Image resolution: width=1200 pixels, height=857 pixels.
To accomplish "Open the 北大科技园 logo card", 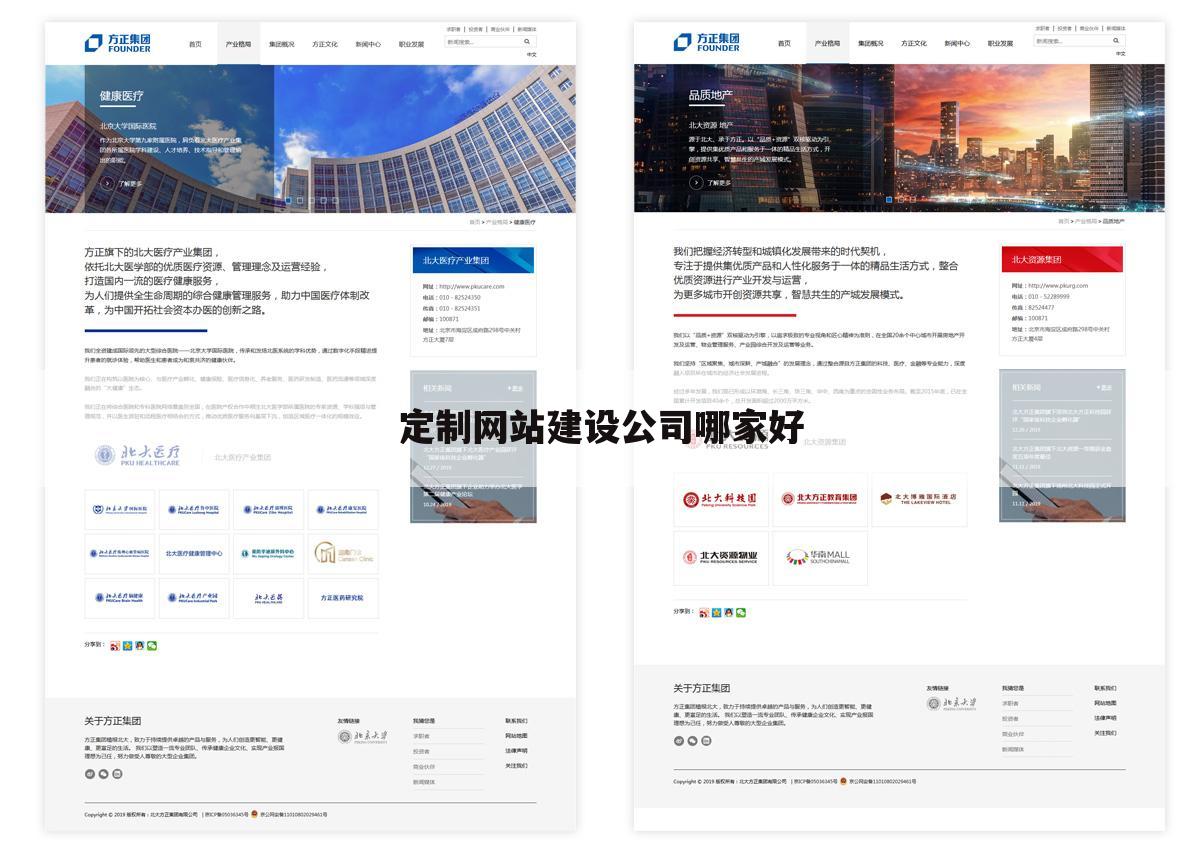I will pyautogui.click(x=720, y=499).
